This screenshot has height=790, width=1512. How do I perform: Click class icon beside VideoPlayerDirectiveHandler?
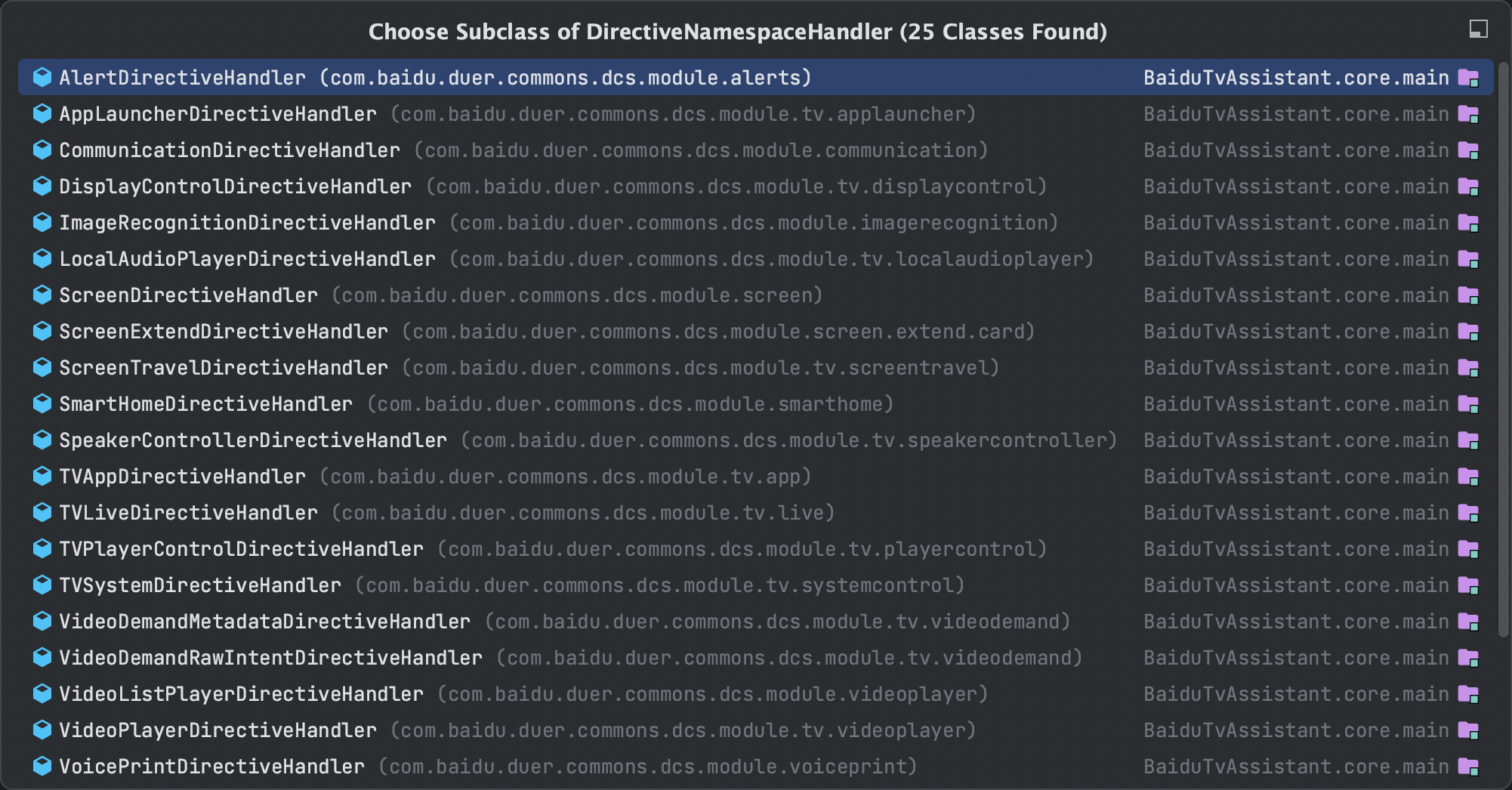pyautogui.click(x=42, y=730)
